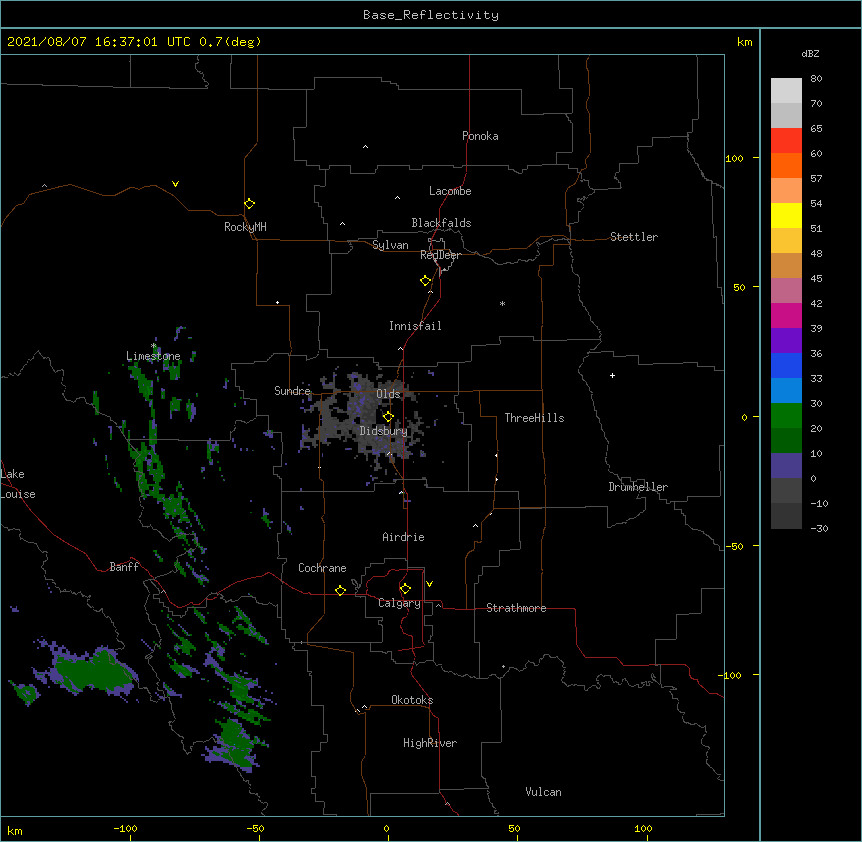
Task: Click the yellow diamond marker above RockyMH
Action: [x=249, y=204]
